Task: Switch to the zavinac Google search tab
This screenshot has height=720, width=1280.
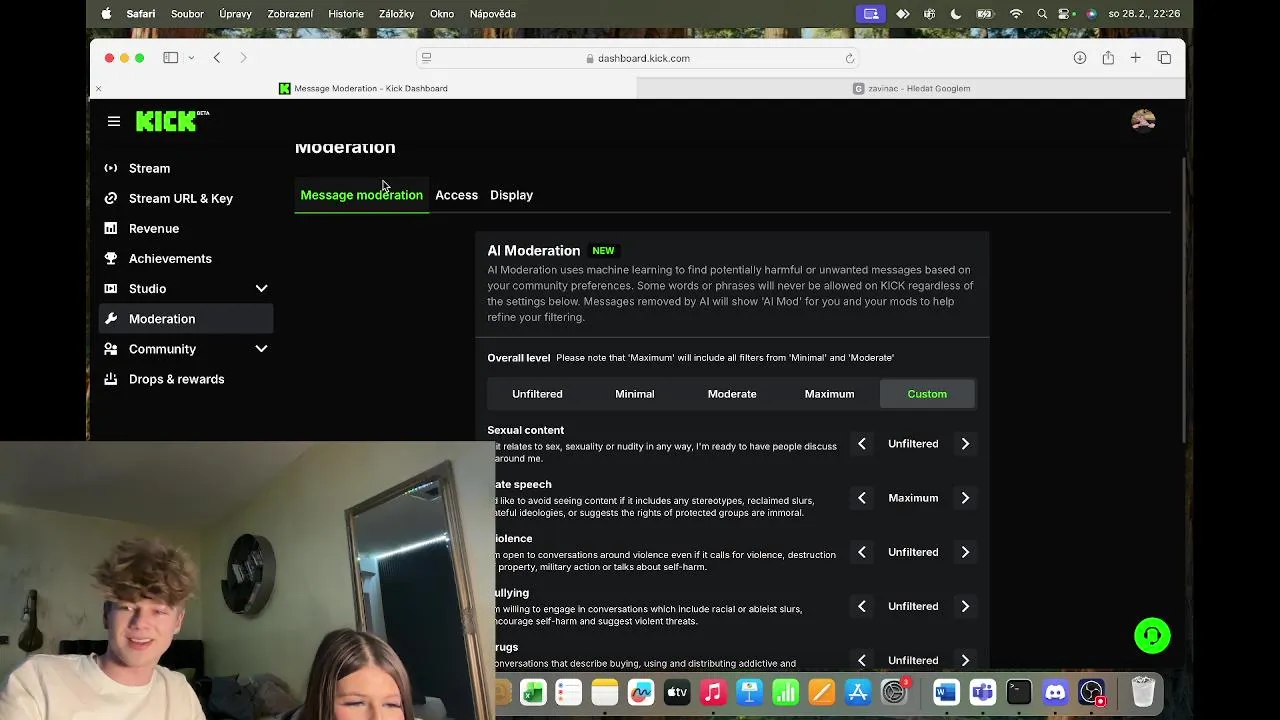Action: pyautogui.click(x=911, y=88)
